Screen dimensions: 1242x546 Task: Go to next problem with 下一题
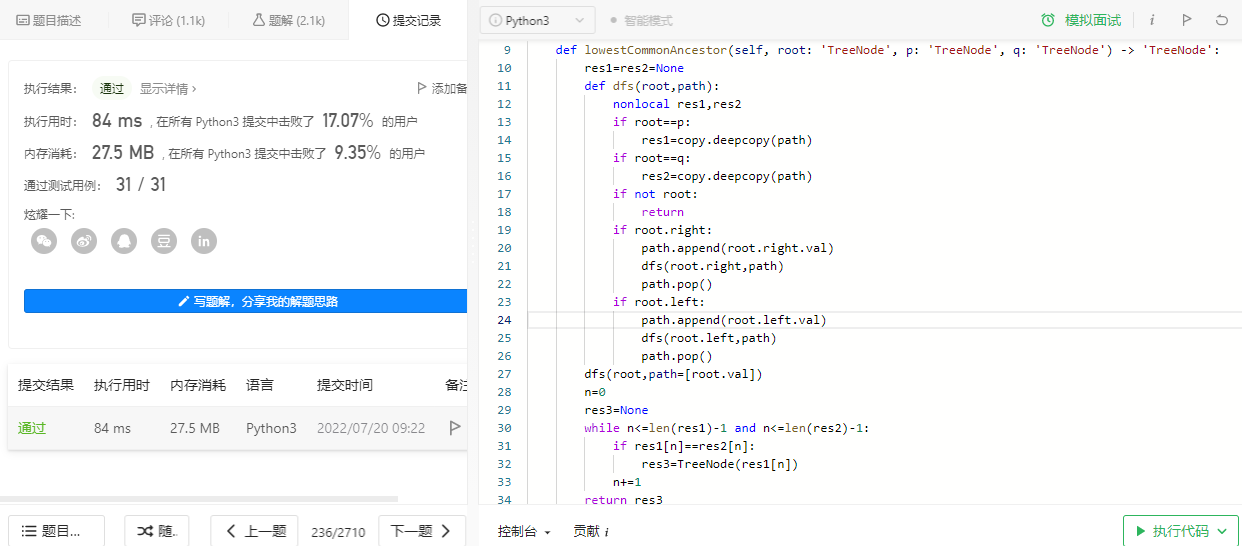coord(422,532)
